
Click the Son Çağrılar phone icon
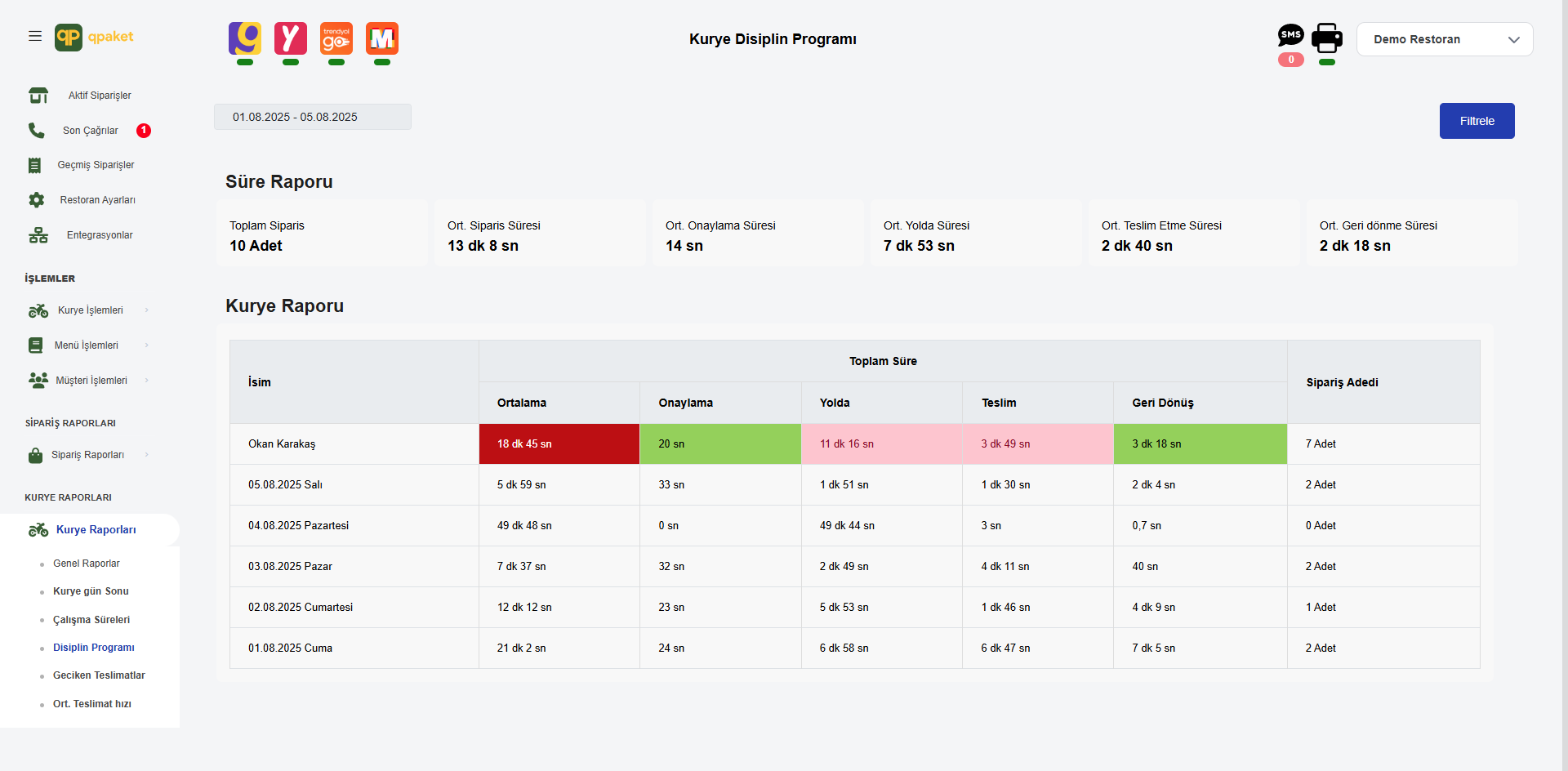pos(37,131)
